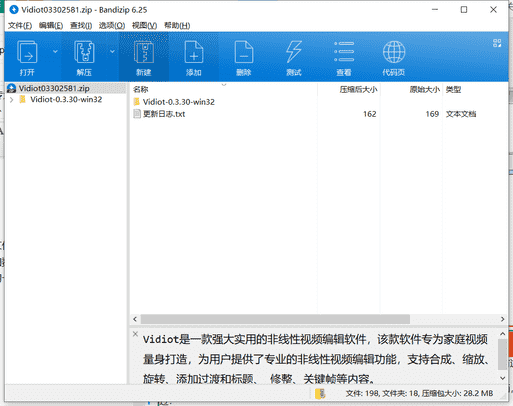This screenshot has height=406, width=513.
Task: Open the 查找(I) menu
Action: pyautogui.click(x=81, y=25)
